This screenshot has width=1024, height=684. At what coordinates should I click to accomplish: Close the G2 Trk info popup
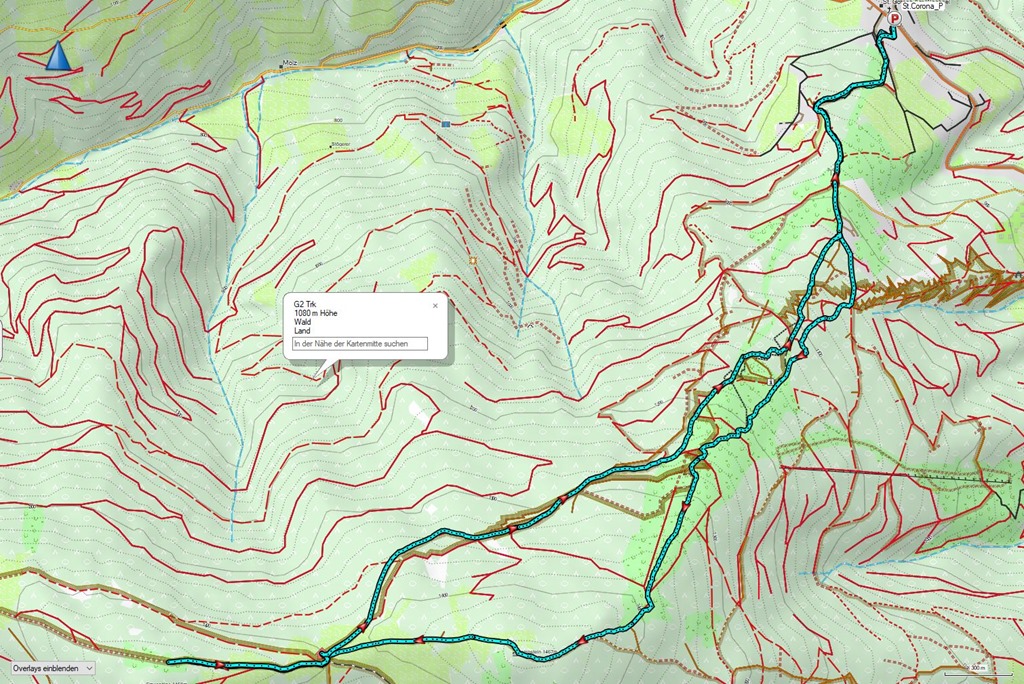[435, 305]
